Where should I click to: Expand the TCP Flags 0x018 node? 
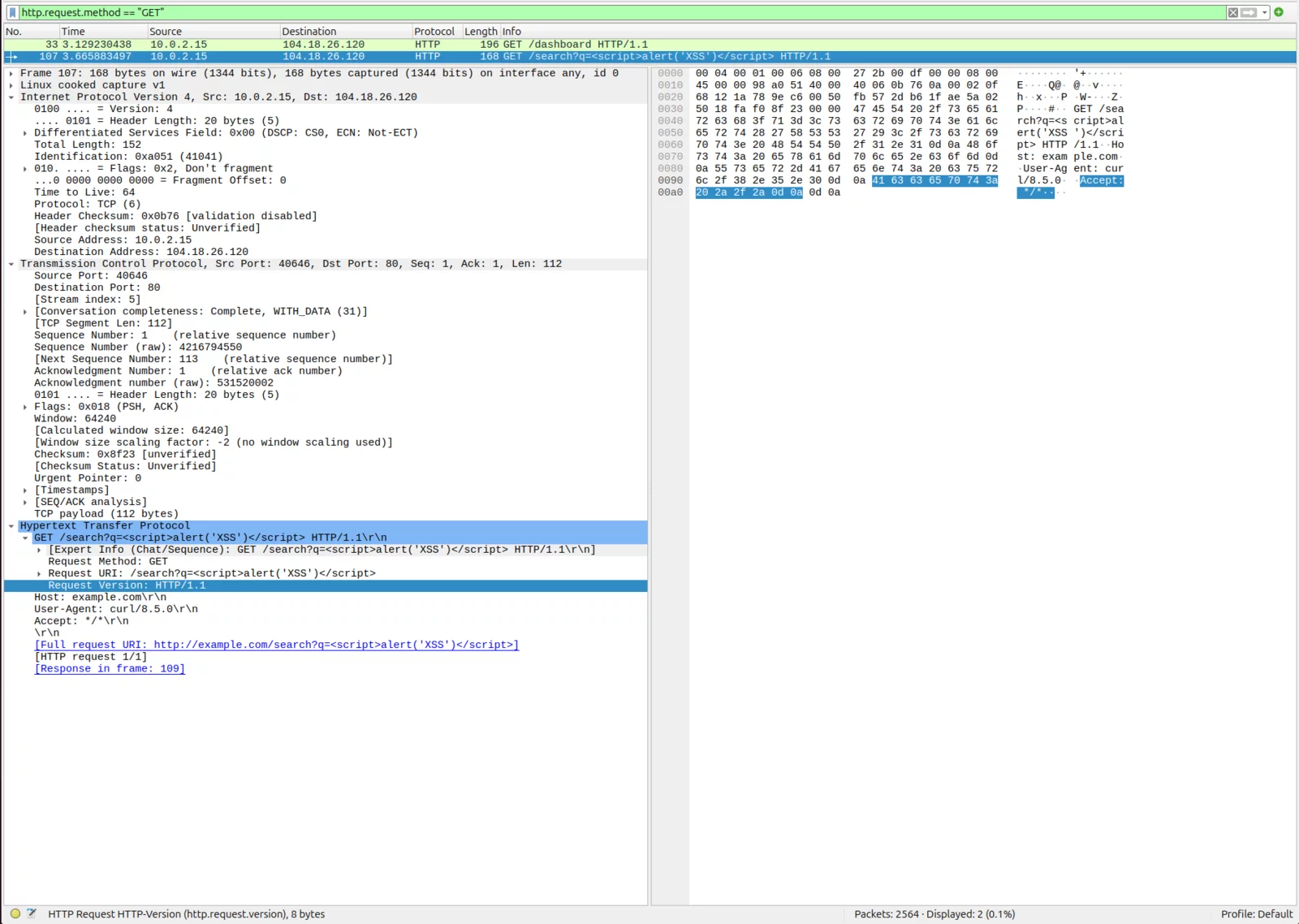click(x=25, y=407)
